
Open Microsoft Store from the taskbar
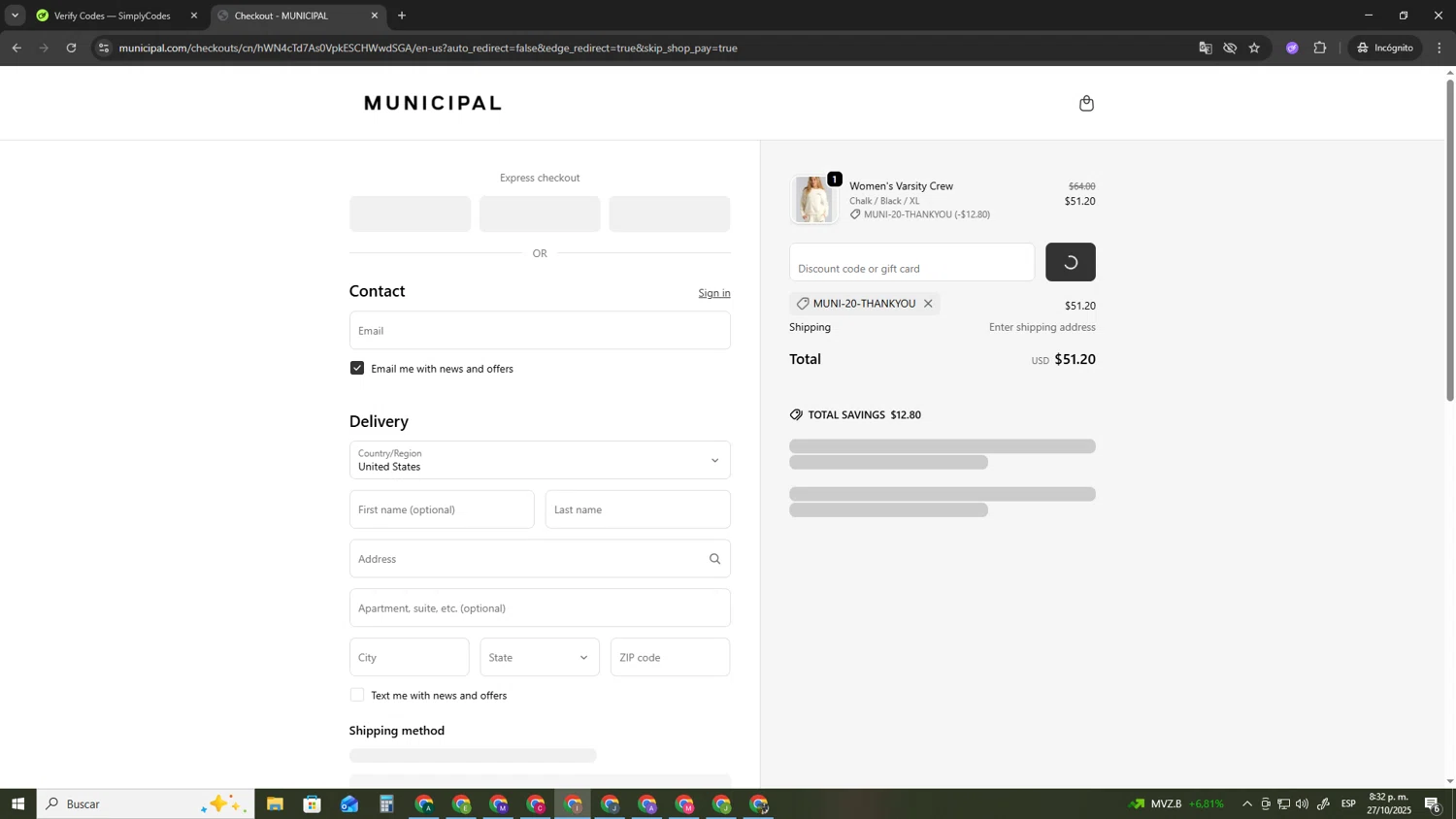312,803
